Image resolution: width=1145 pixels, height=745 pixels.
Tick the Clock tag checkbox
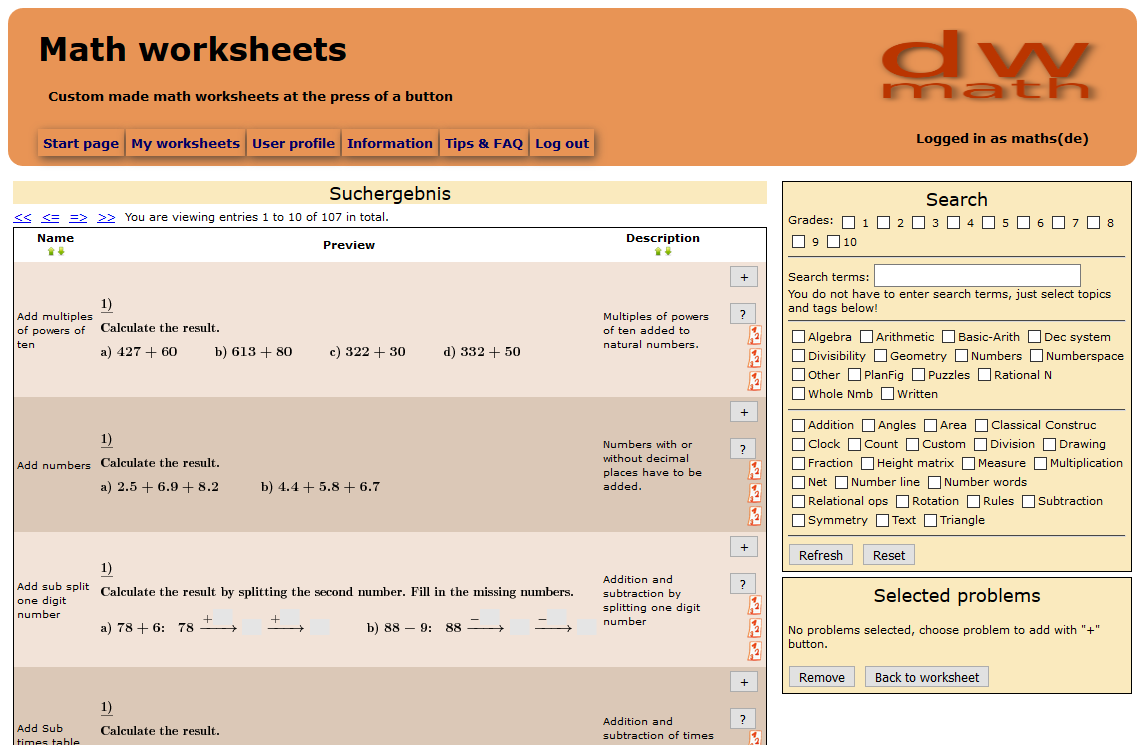tap(799, 444)
